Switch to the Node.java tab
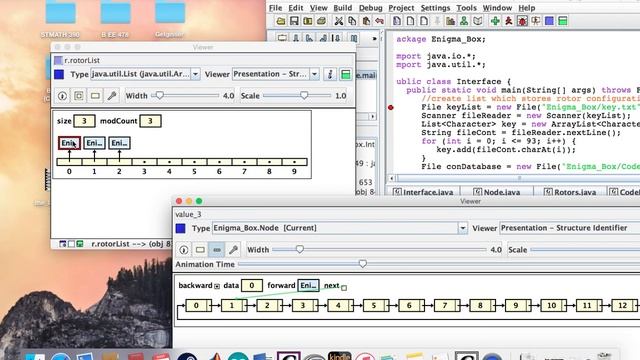Screen dimensions: 640x360 [496, 191]
